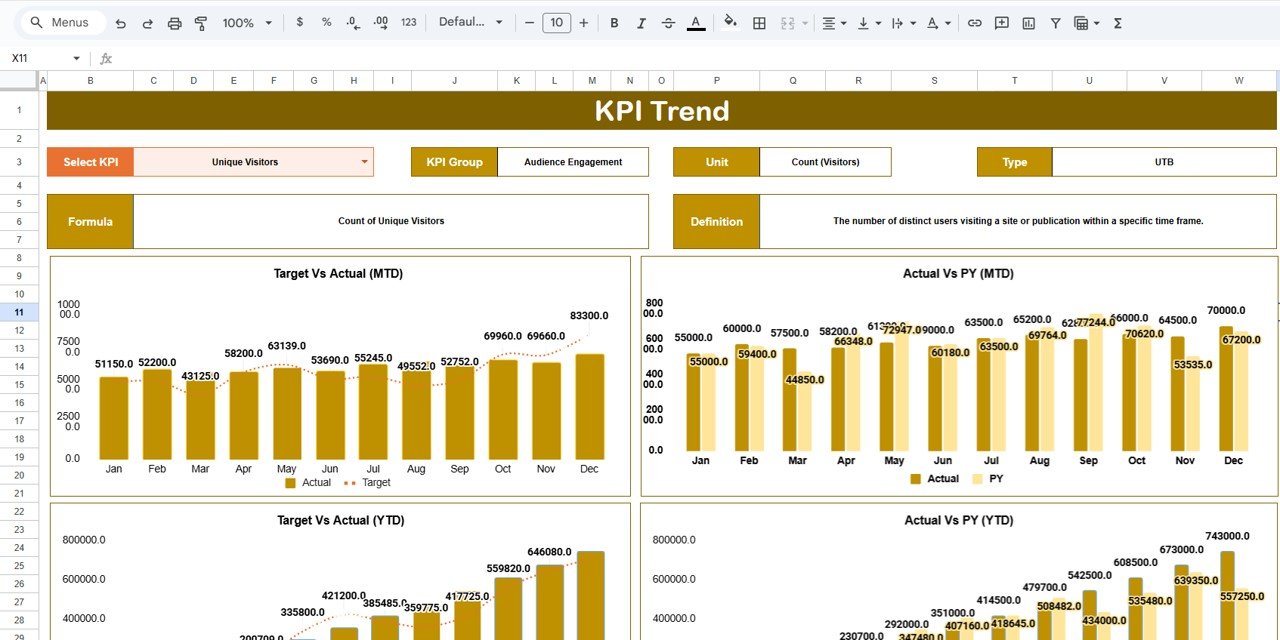Open the Menus button
The height and width of the screenshot is (640, 1280).
[62, 21]
